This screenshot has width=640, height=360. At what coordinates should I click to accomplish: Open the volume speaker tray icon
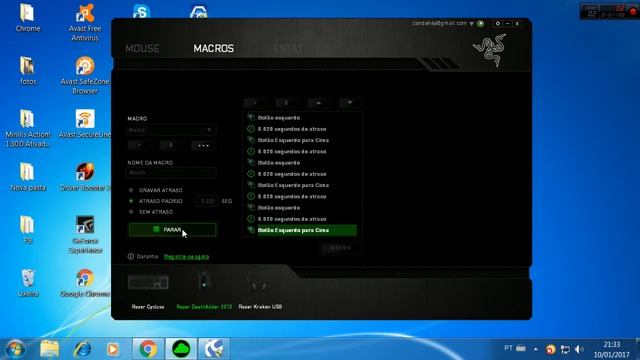(x=579, y=349)
